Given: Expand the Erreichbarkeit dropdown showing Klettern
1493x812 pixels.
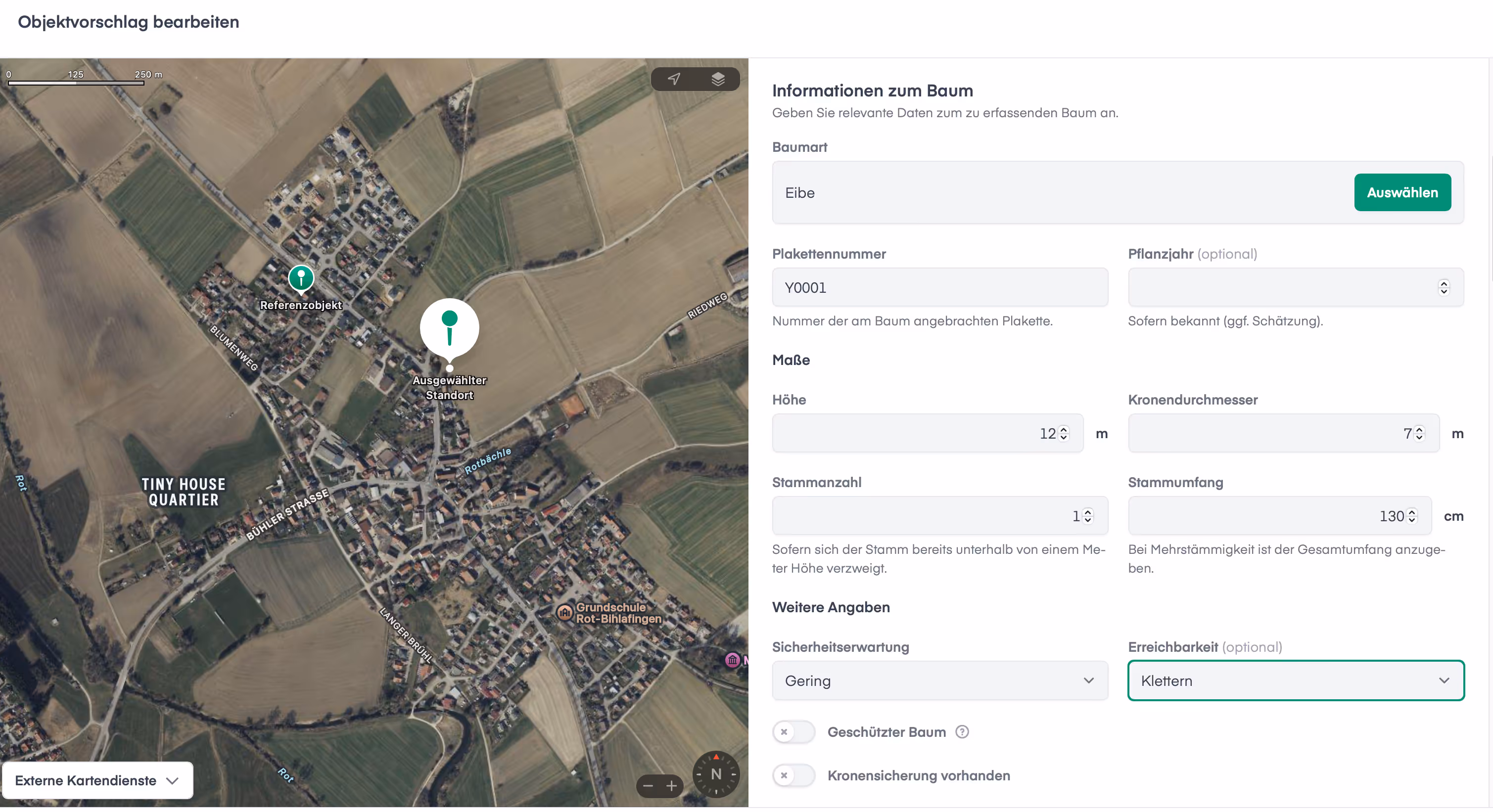Looking at the screenshot, I should click(1295, 680).
